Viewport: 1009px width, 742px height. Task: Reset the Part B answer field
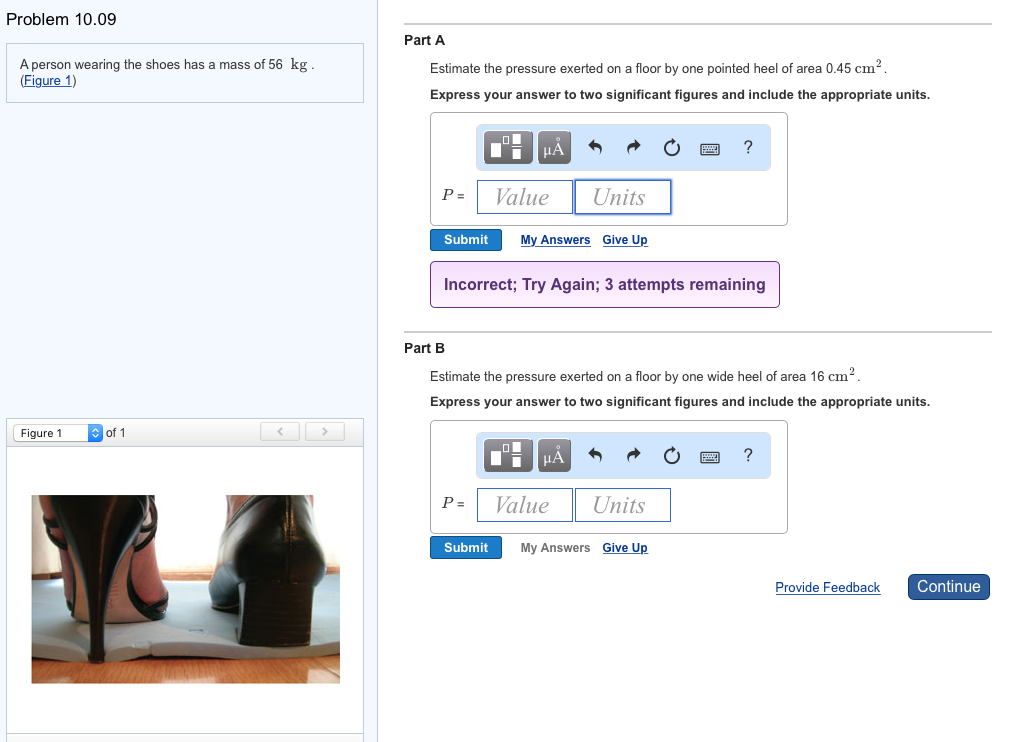(x=672, y=456)
